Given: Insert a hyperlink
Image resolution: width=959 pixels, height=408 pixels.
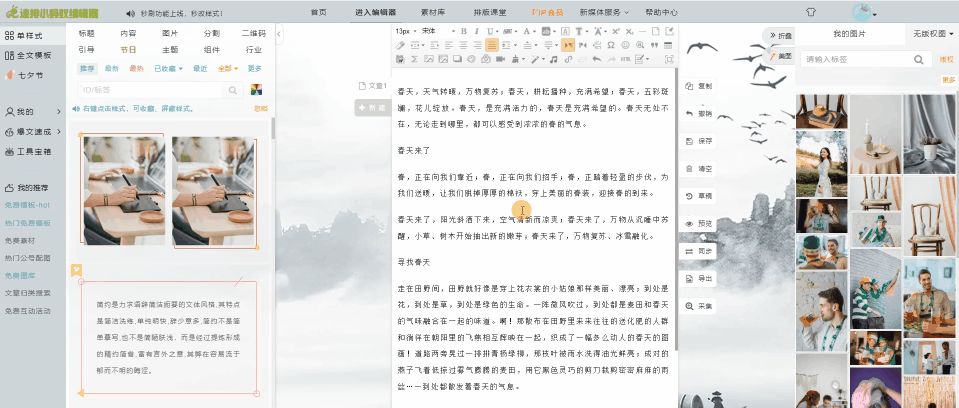Looking at the screenshot, I should tap(568, 59).
